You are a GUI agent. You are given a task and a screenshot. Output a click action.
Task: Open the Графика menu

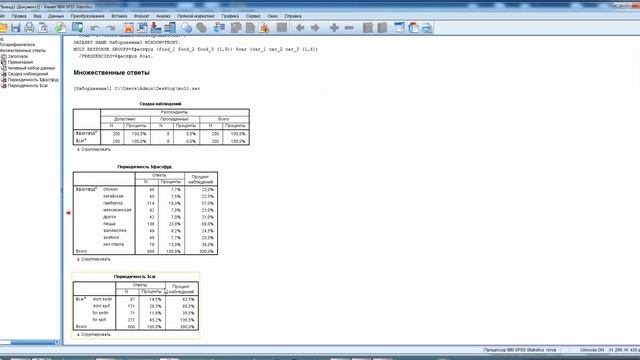[x=230, y=16]
